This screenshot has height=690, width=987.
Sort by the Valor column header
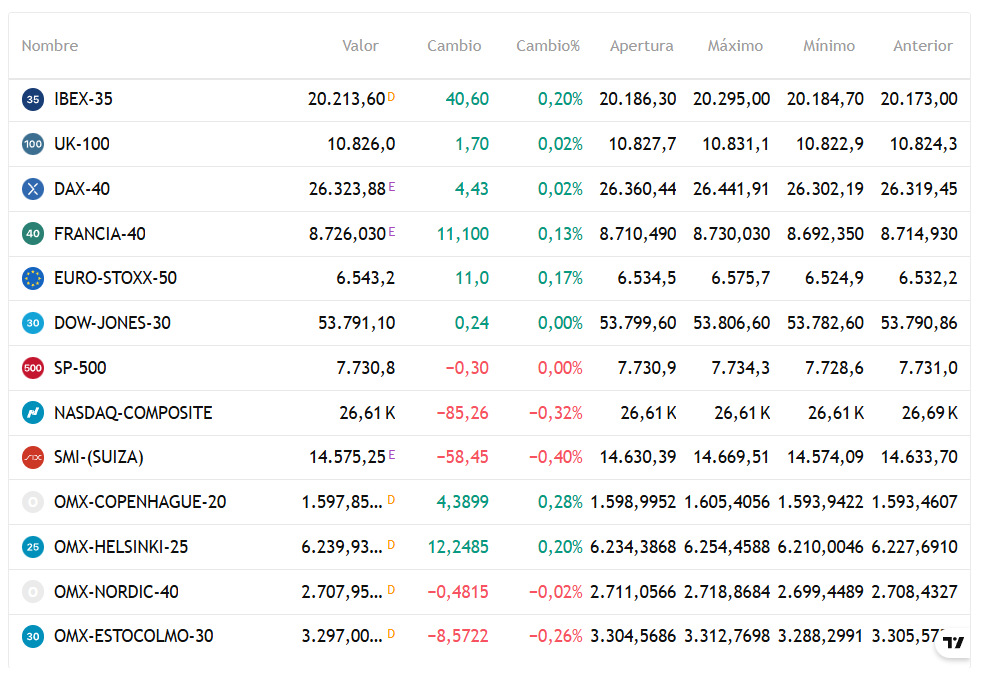pyautogui.click(x=360, y=46)
